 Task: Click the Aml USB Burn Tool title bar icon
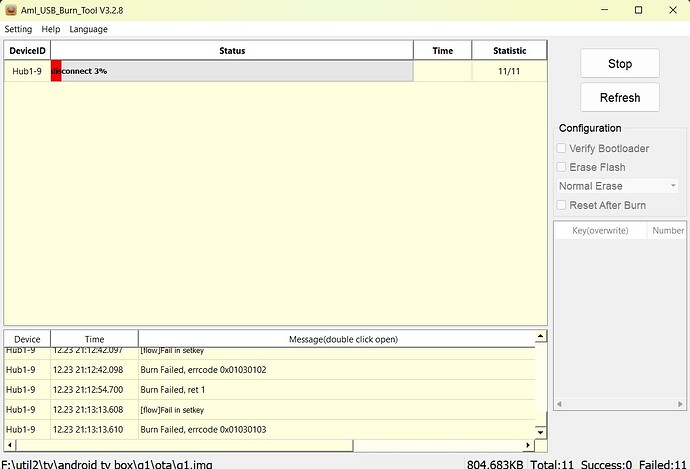[x=10, y=9]
